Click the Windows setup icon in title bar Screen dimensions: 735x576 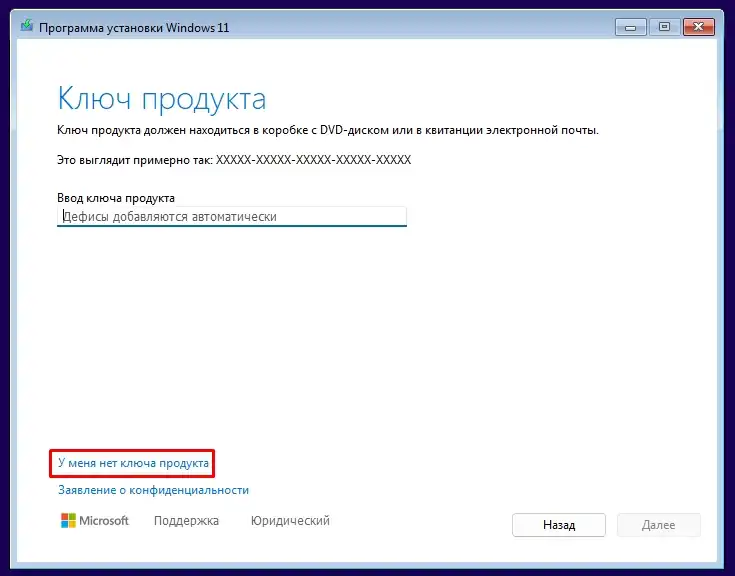click(x=27, y=26)
